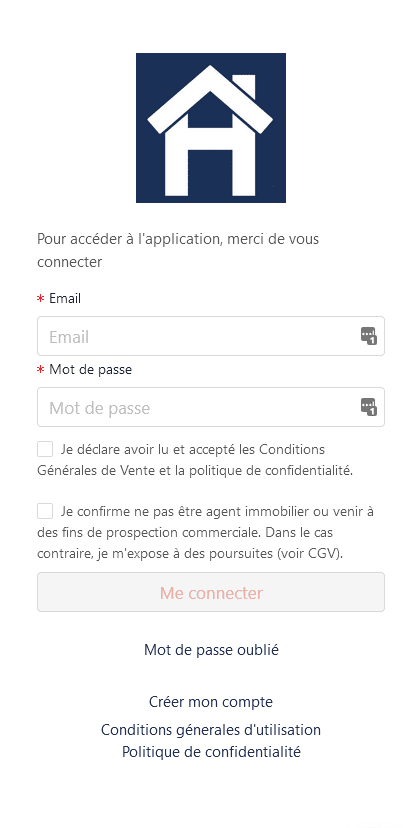Image resolution: width=420 pixels, height=828 pixels.
Task: Open the Mot de passe oublié link
Action: pyautogui.click(x=211, y=650)
